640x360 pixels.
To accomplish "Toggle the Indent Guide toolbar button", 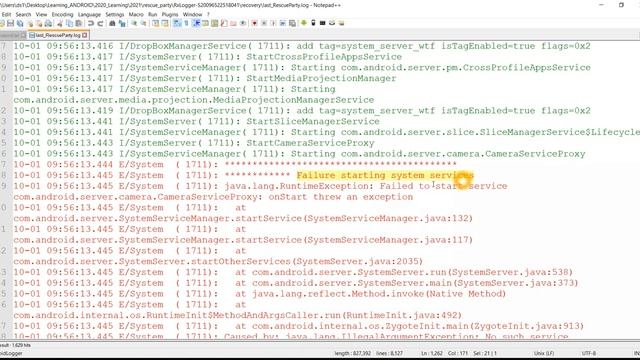I will (x=197, y=23).
